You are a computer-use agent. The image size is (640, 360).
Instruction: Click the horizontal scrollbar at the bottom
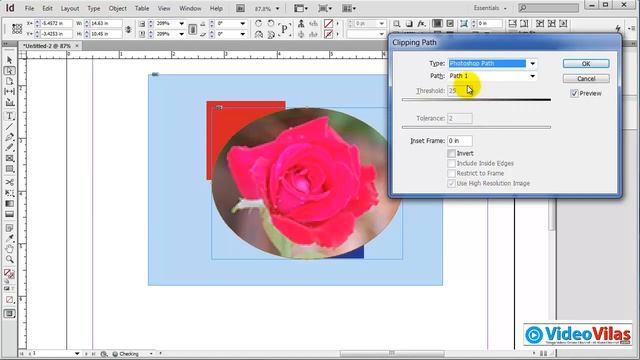392,353
